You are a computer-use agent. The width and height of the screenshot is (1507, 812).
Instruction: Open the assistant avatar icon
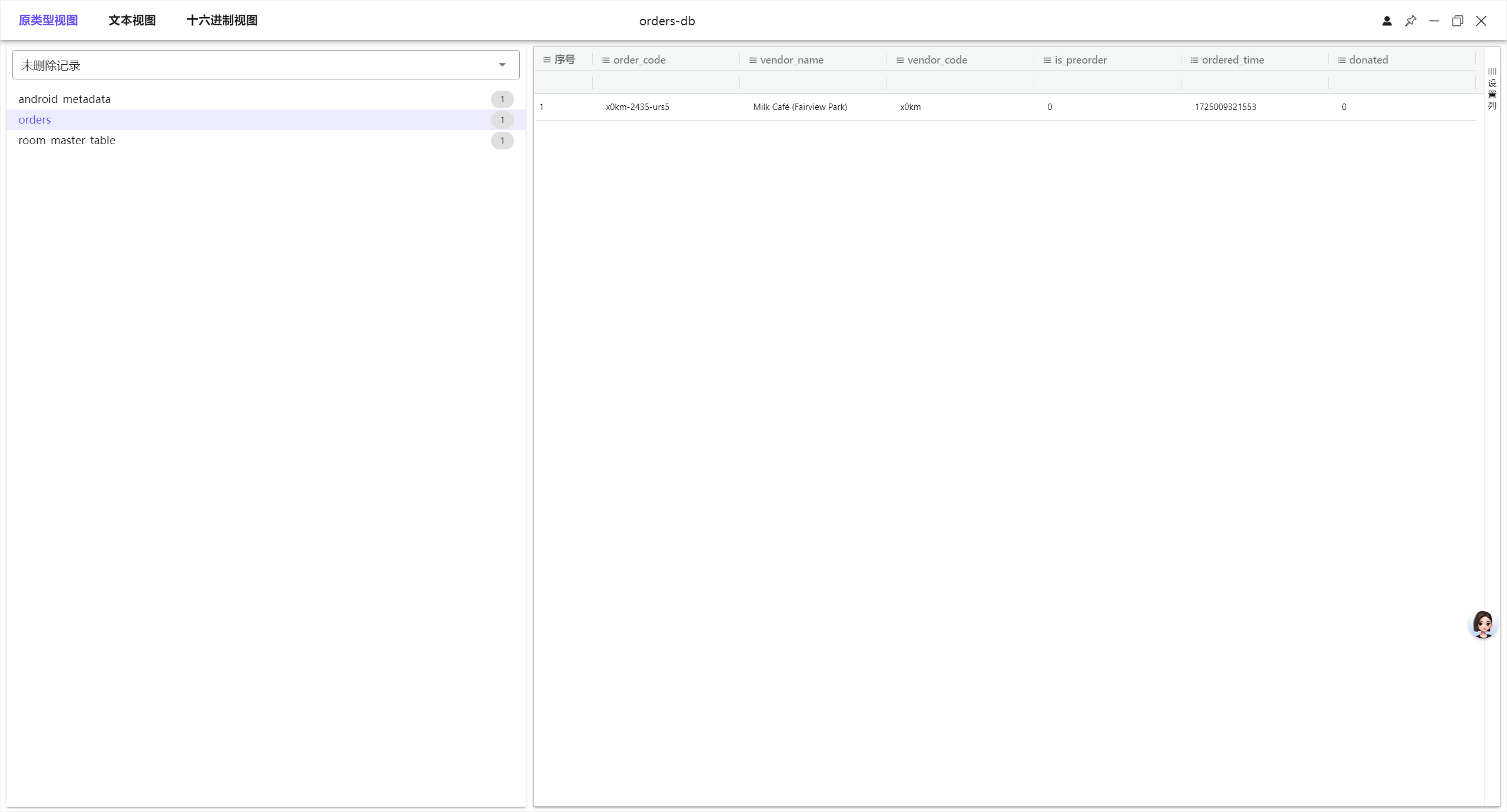(1482, 624)
